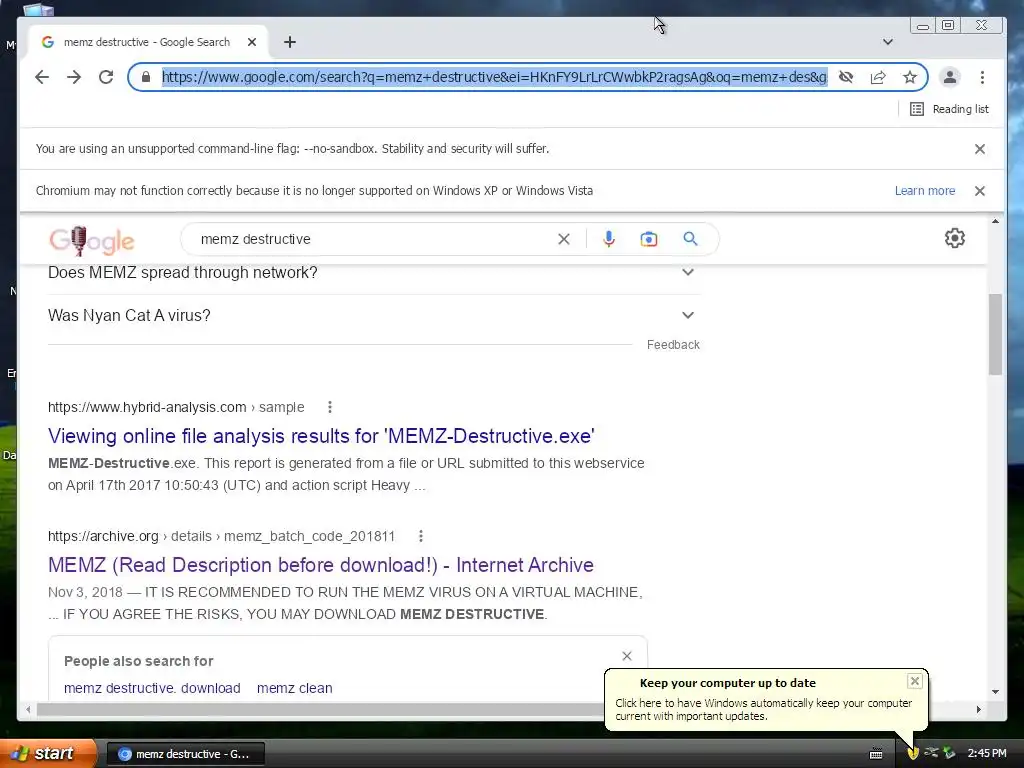Image resolution: width=1024 pixels, height=768 pixels.
Task: Send Feedback on related questions
Action: (x=673, y=345)
